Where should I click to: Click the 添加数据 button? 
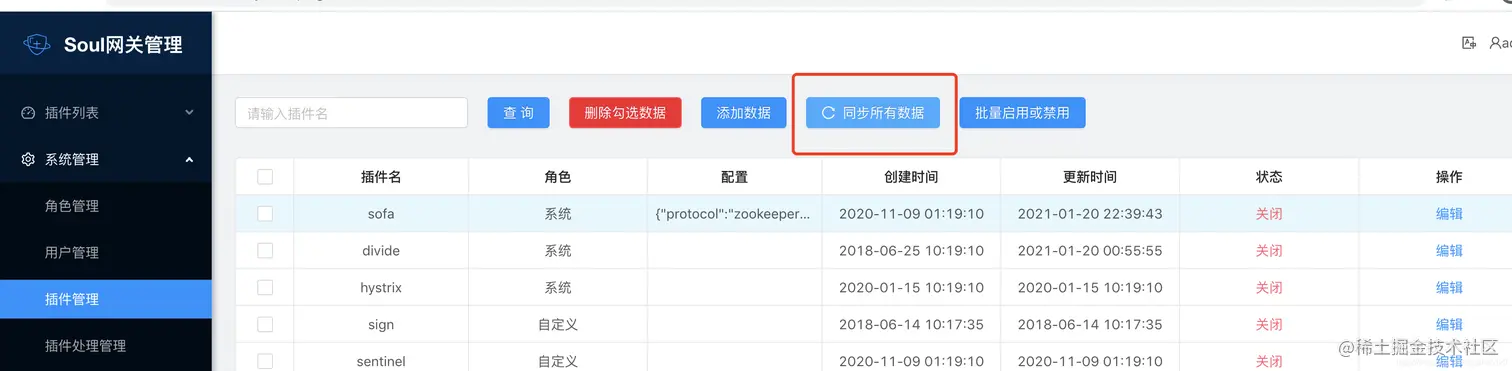click(x=744, y=113)
